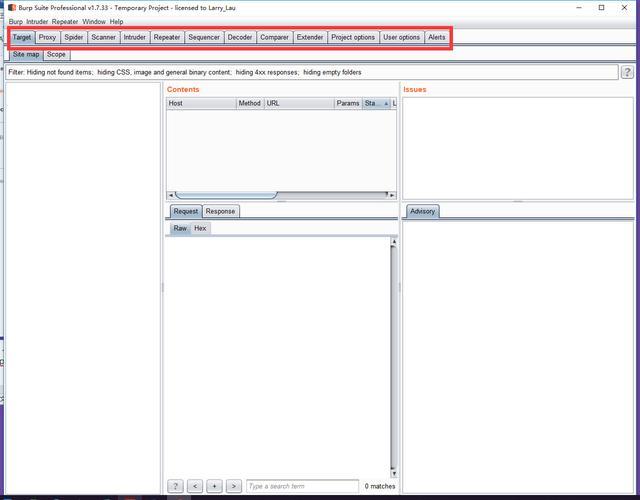The height and width of the screenshot is (500, 640).
Task: Select the Request tab
Action: click(x=186, y=211)
